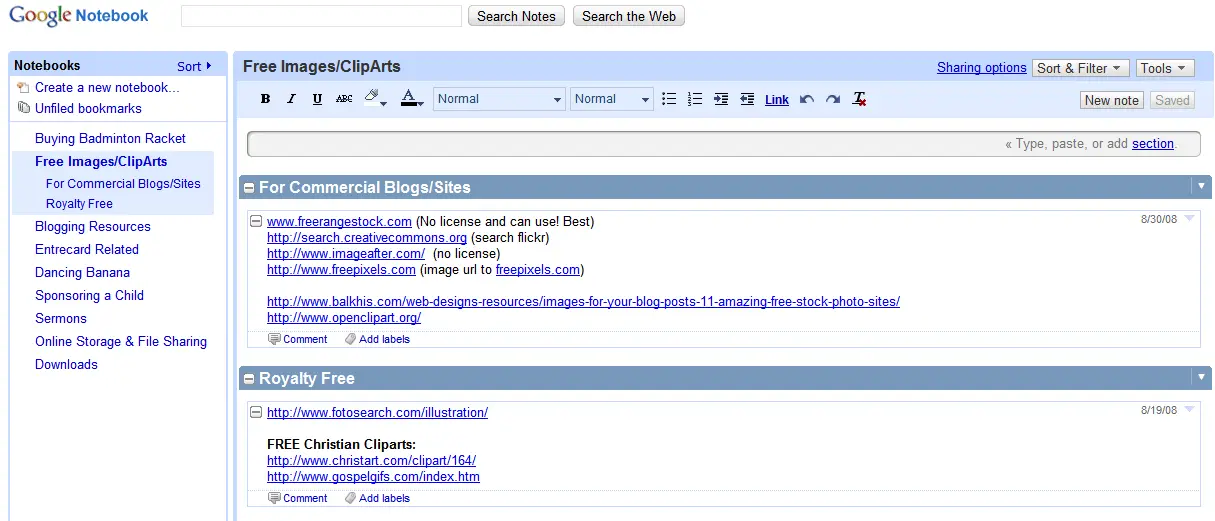
Task: Select Buying Badminton Racket notebook
Action: pyautogui.click(x=110, y=138)
